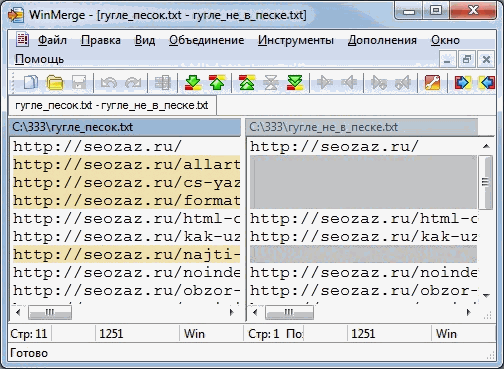
Task: Open the Правка menu
Action: (x=101, y=40)
